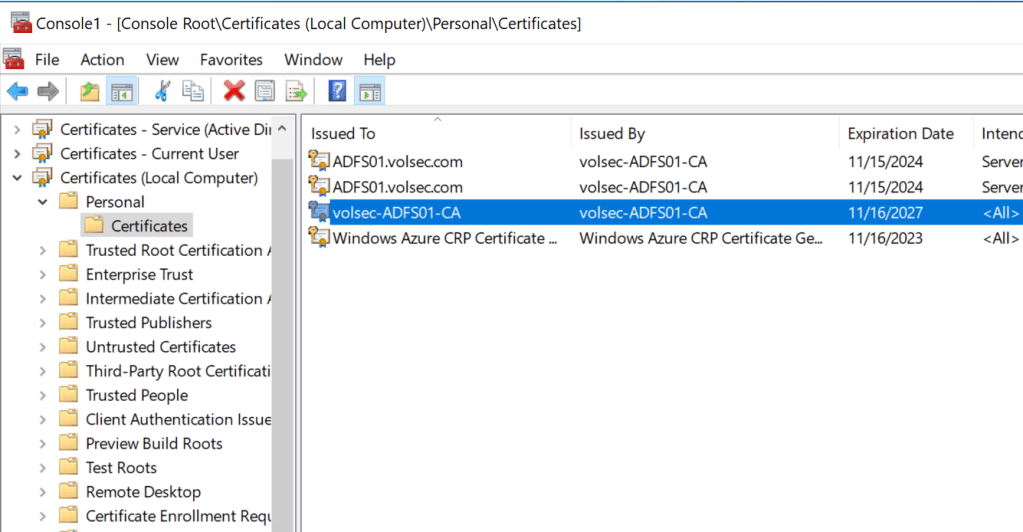Click the Cut scissors icon

161,92
